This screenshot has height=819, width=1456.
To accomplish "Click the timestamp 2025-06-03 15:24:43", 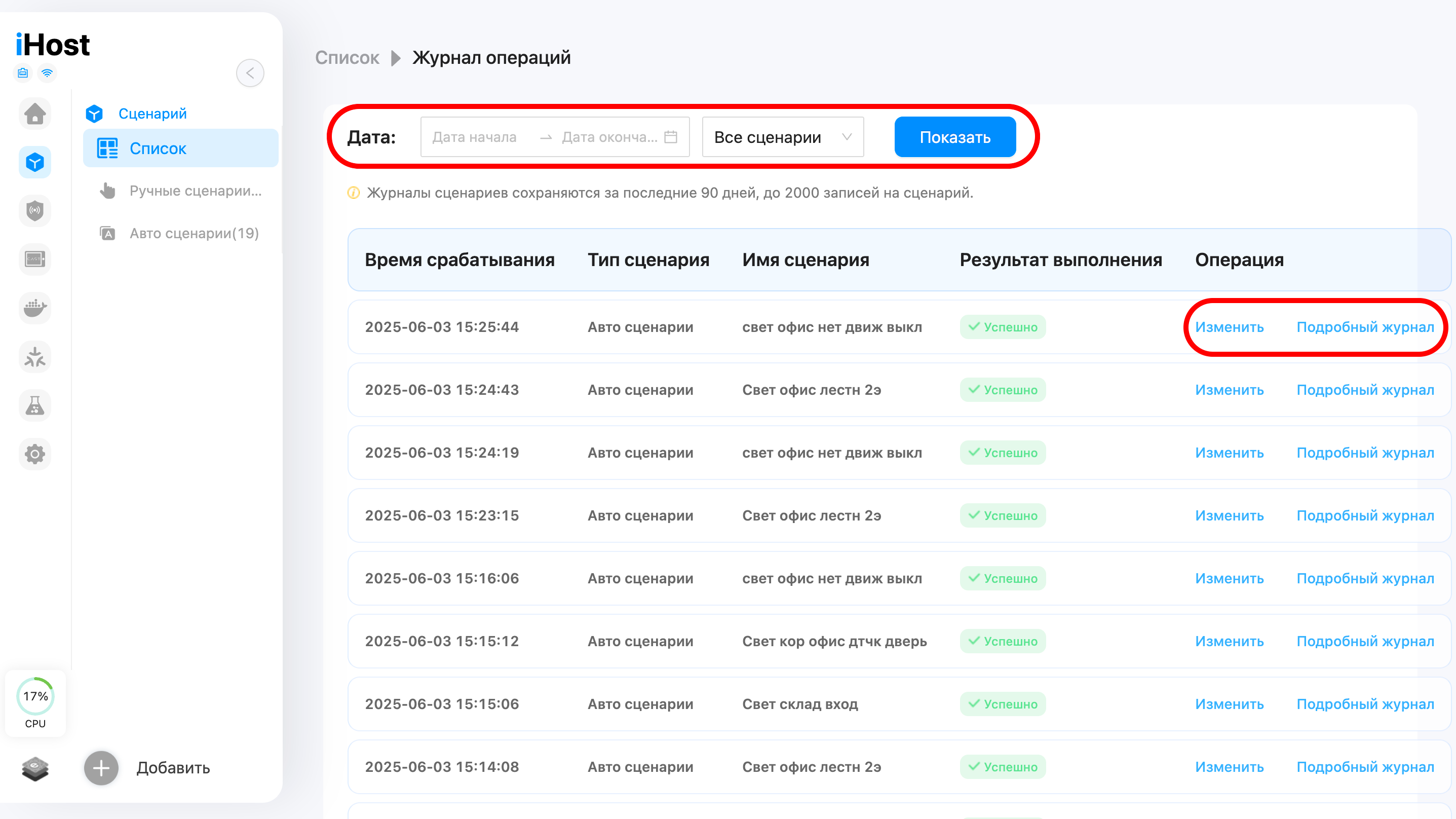I will [442, 390].
